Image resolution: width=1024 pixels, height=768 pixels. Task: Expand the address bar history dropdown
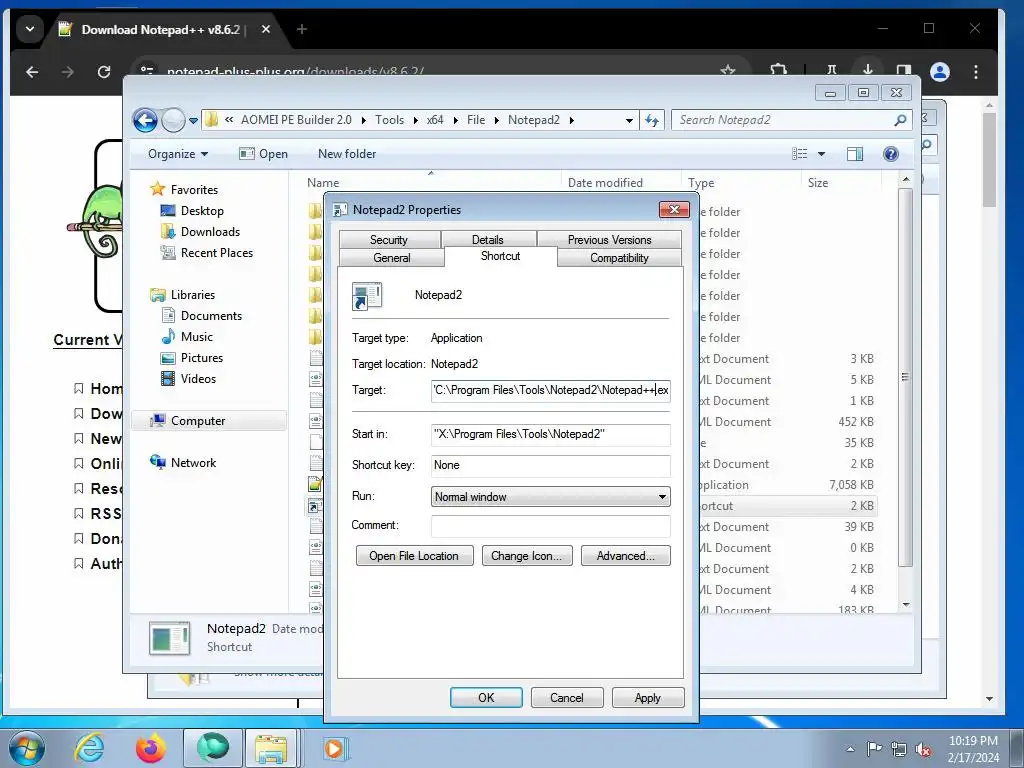[x=629, y=120]
